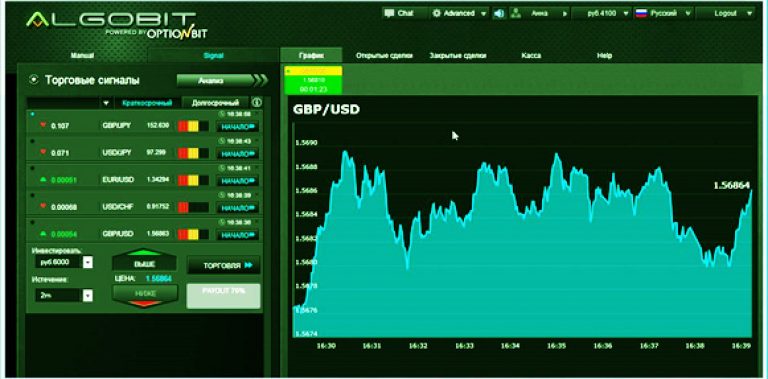Viewport: 768px width, 379px height.
Task: Click clock icon in GBP/JPY row
Action: (x=221, y=114)
